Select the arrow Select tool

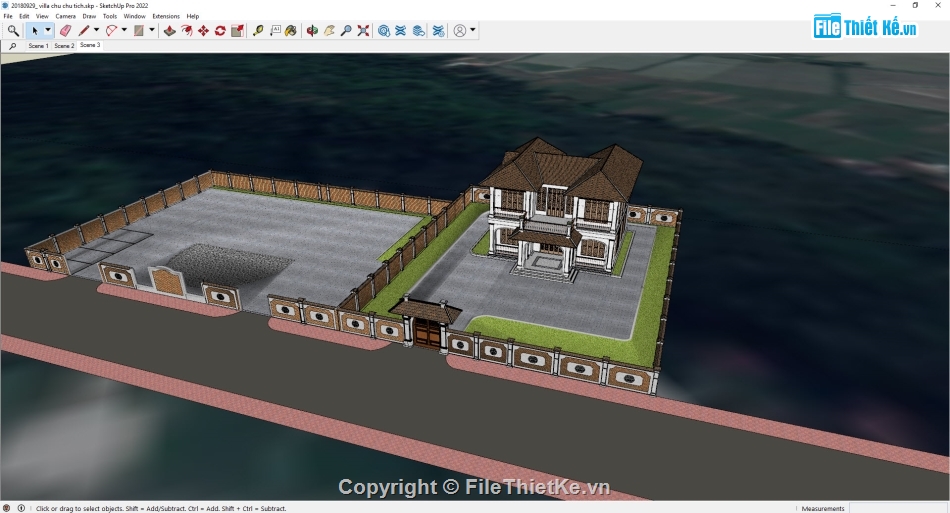35,30
